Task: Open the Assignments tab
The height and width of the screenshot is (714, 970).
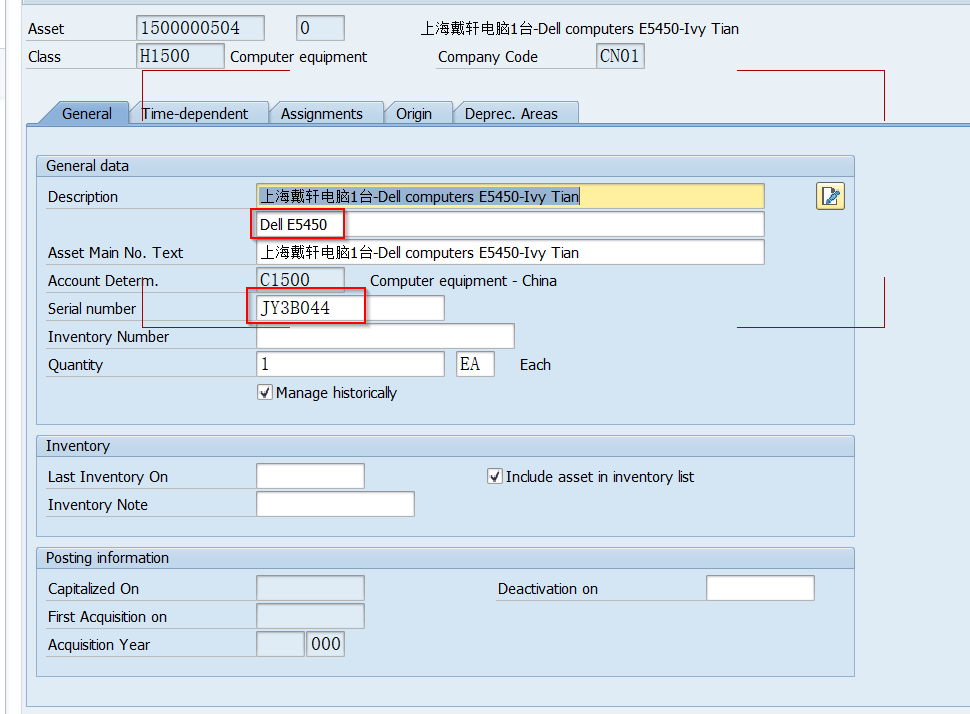Action: pos(321,114)
